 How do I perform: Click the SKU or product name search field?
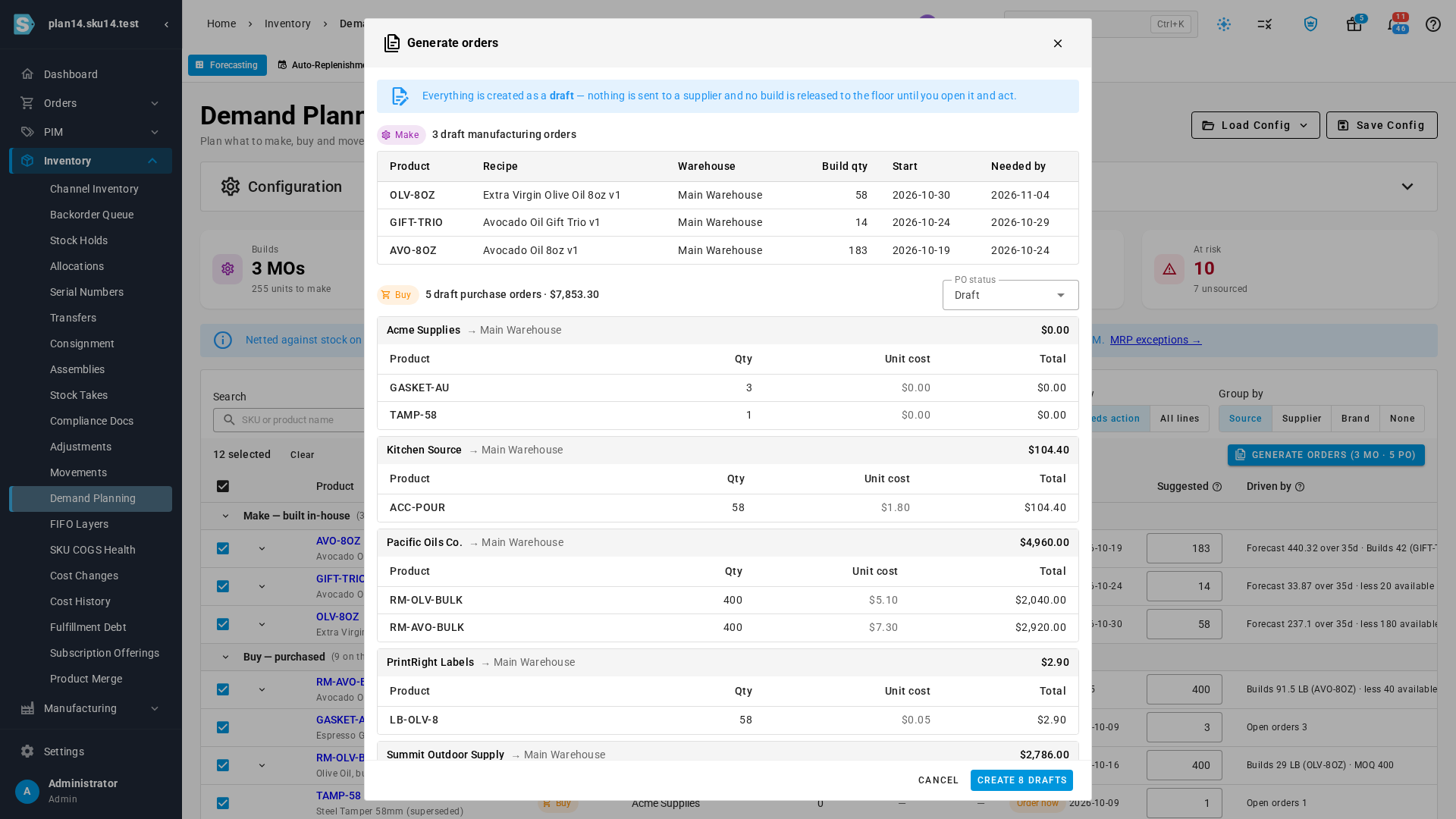click(x=289, y=419)
